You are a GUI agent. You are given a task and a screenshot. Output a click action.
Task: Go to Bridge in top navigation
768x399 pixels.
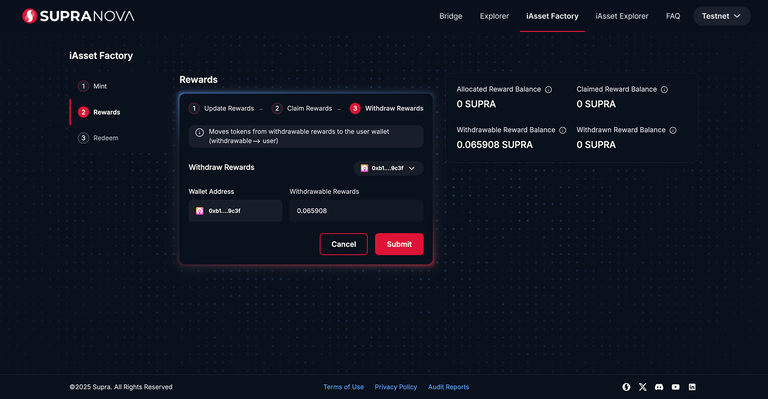(451, 16)
